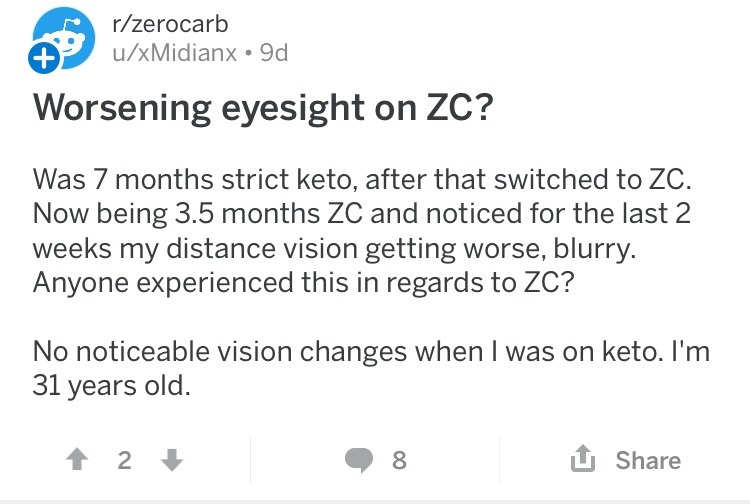Tap the 'Now being 3.5 months ZC' line
The image size is (750, 504).
364,215
